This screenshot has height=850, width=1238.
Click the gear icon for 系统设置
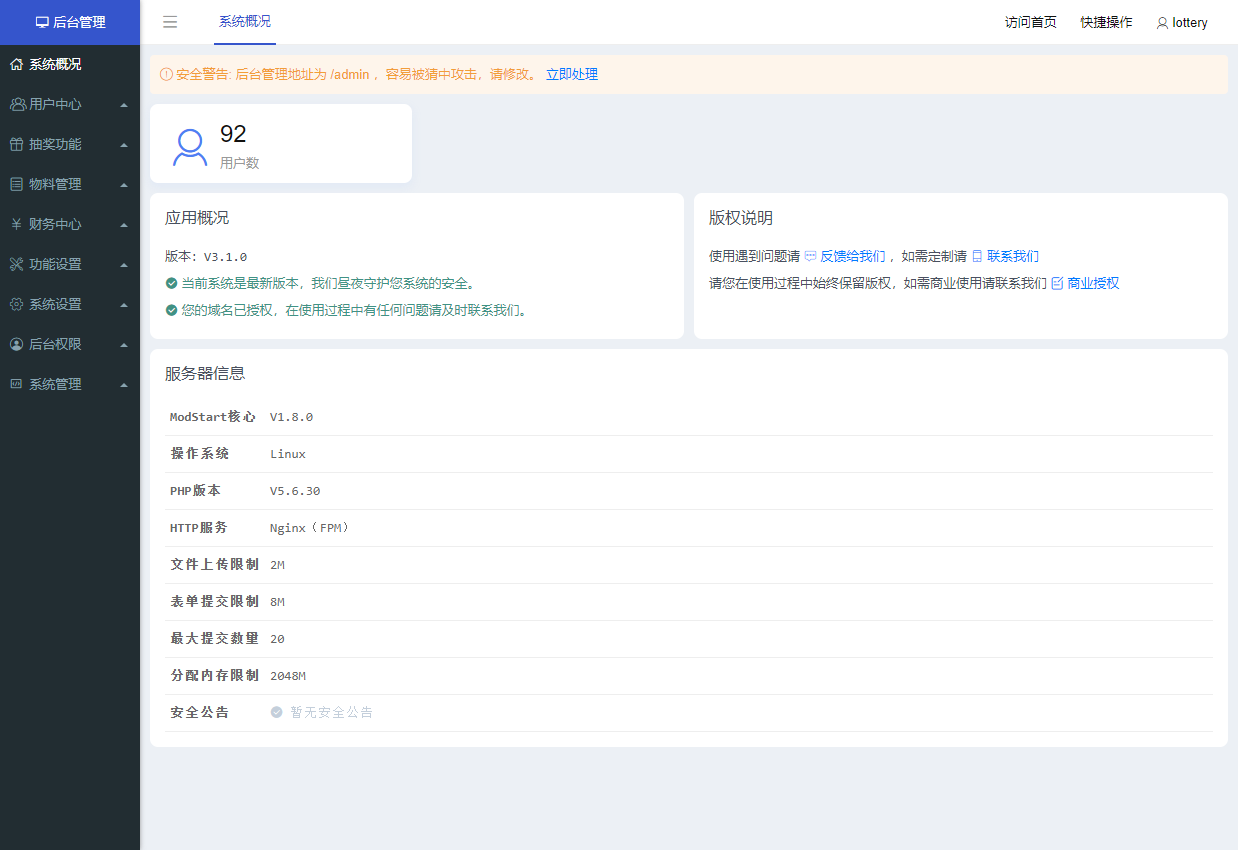tap(17, 304)
